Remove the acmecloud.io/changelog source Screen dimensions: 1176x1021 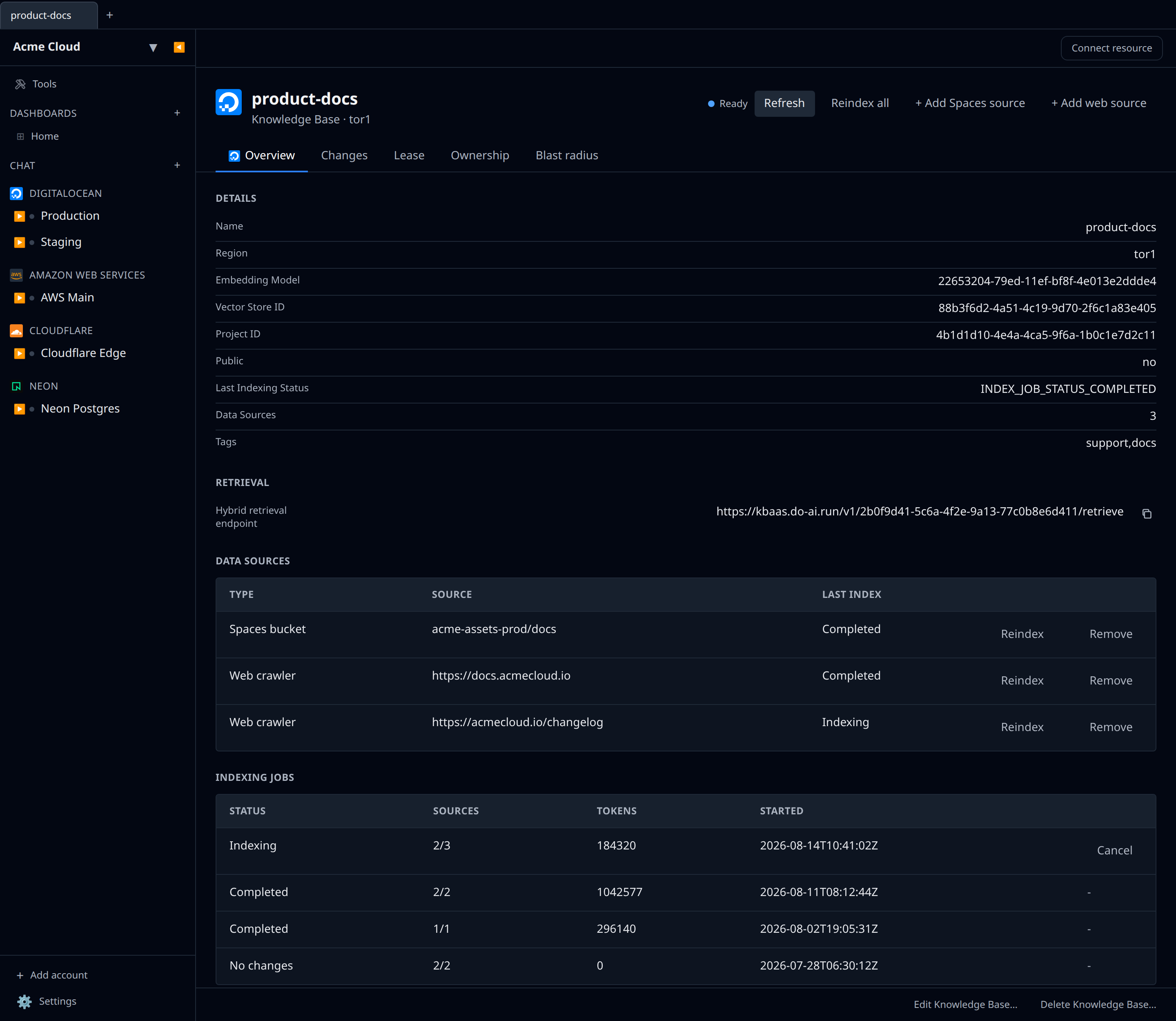point(1111,727)
